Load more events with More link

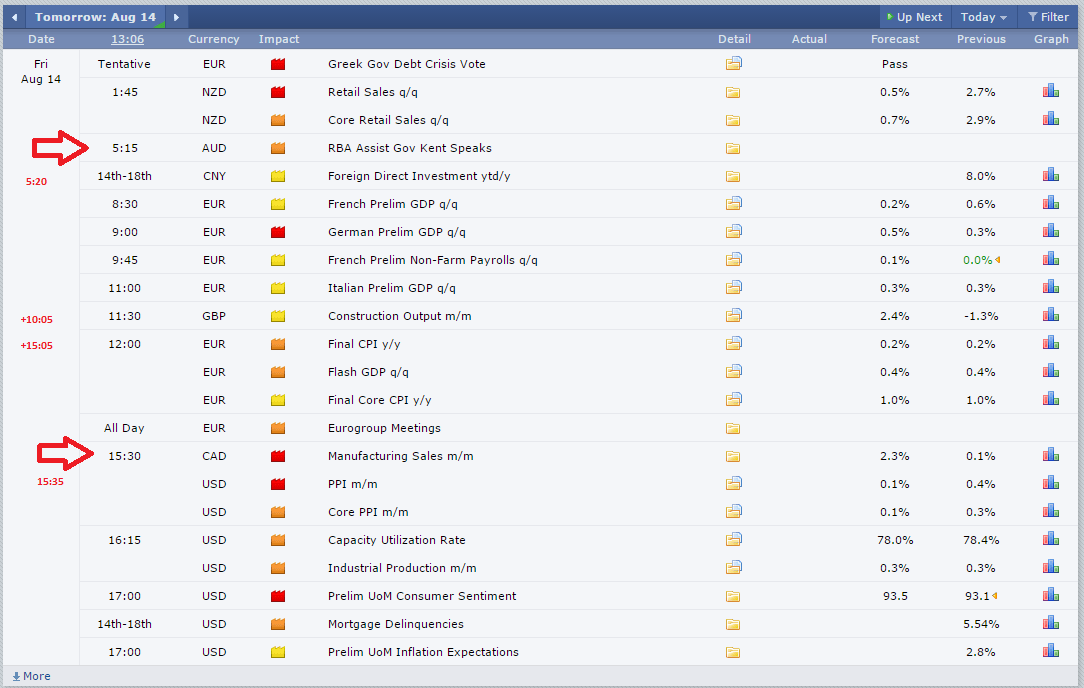tap(31, 676)
